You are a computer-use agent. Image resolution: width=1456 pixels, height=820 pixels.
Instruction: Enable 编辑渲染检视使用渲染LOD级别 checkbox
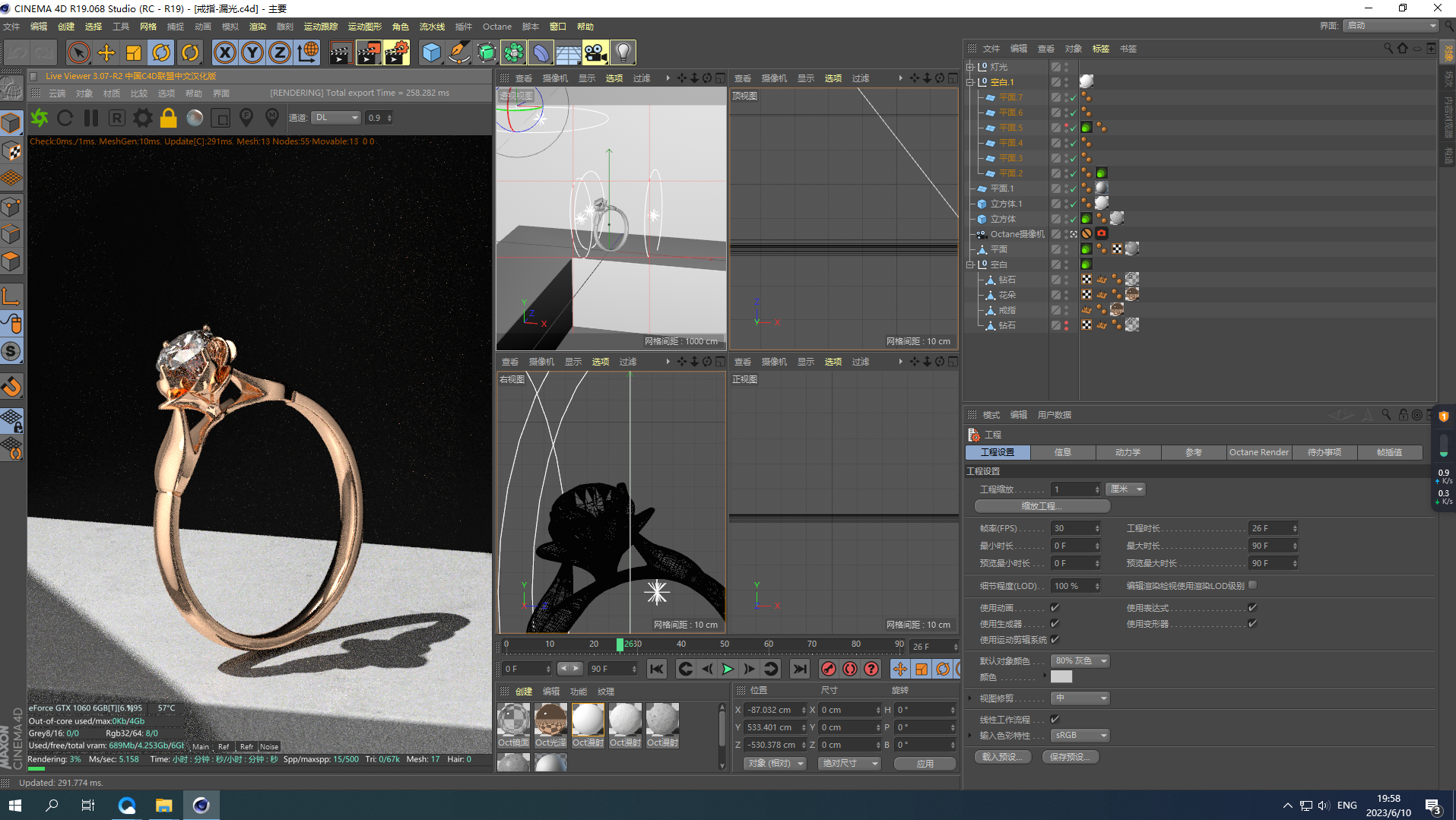[x=1252, y=585]
